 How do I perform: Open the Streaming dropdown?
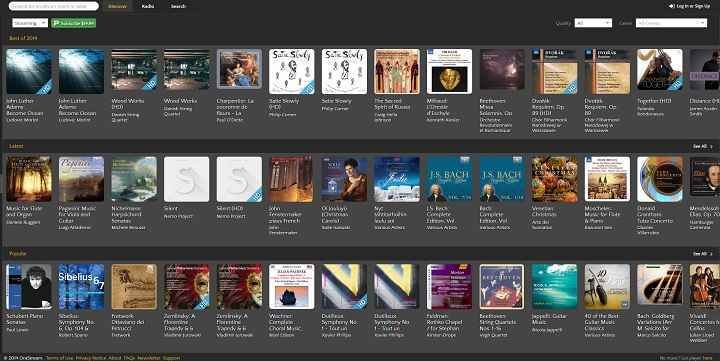click(30, 23)
